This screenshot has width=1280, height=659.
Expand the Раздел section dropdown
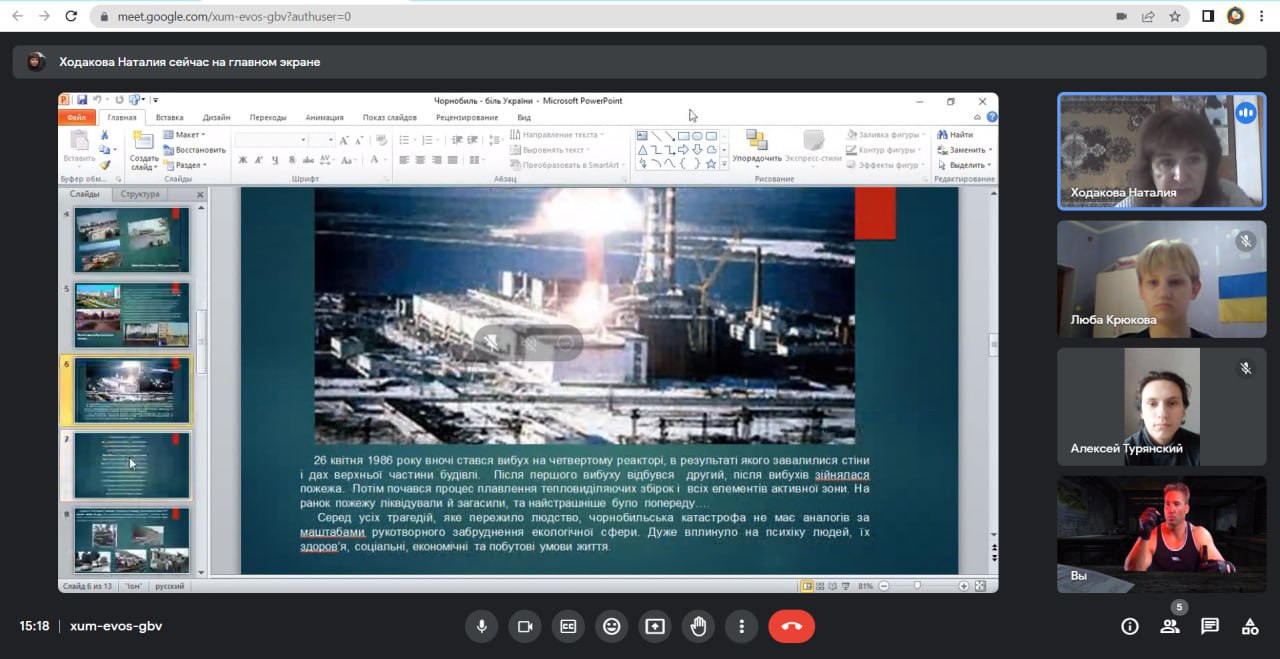[x=185, y=165]
